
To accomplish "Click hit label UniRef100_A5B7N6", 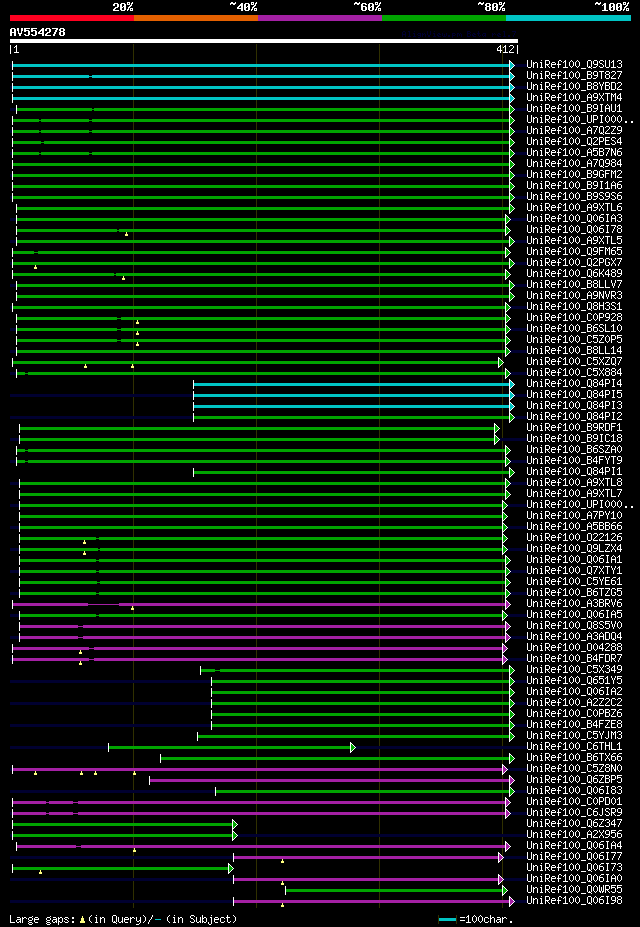I will [574, 153].
